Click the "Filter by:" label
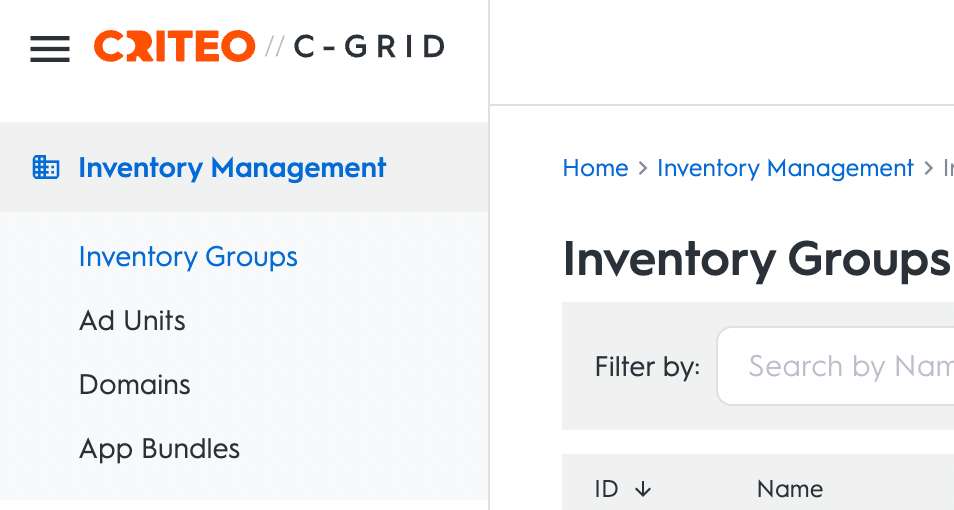Image resolution: width=954 pixels, height=510 pixels. (x=647, y=367)
